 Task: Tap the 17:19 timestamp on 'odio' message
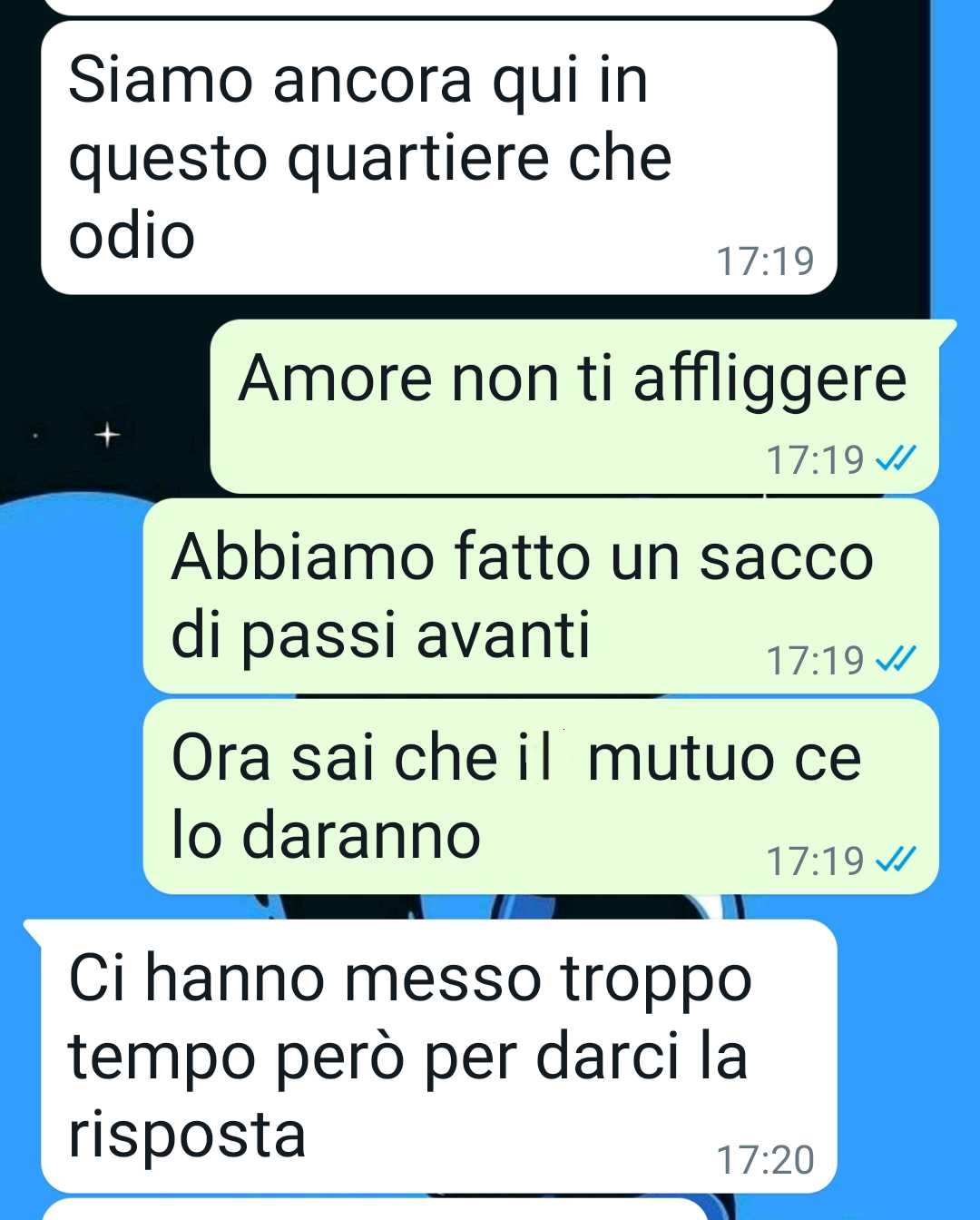[765, 261]
